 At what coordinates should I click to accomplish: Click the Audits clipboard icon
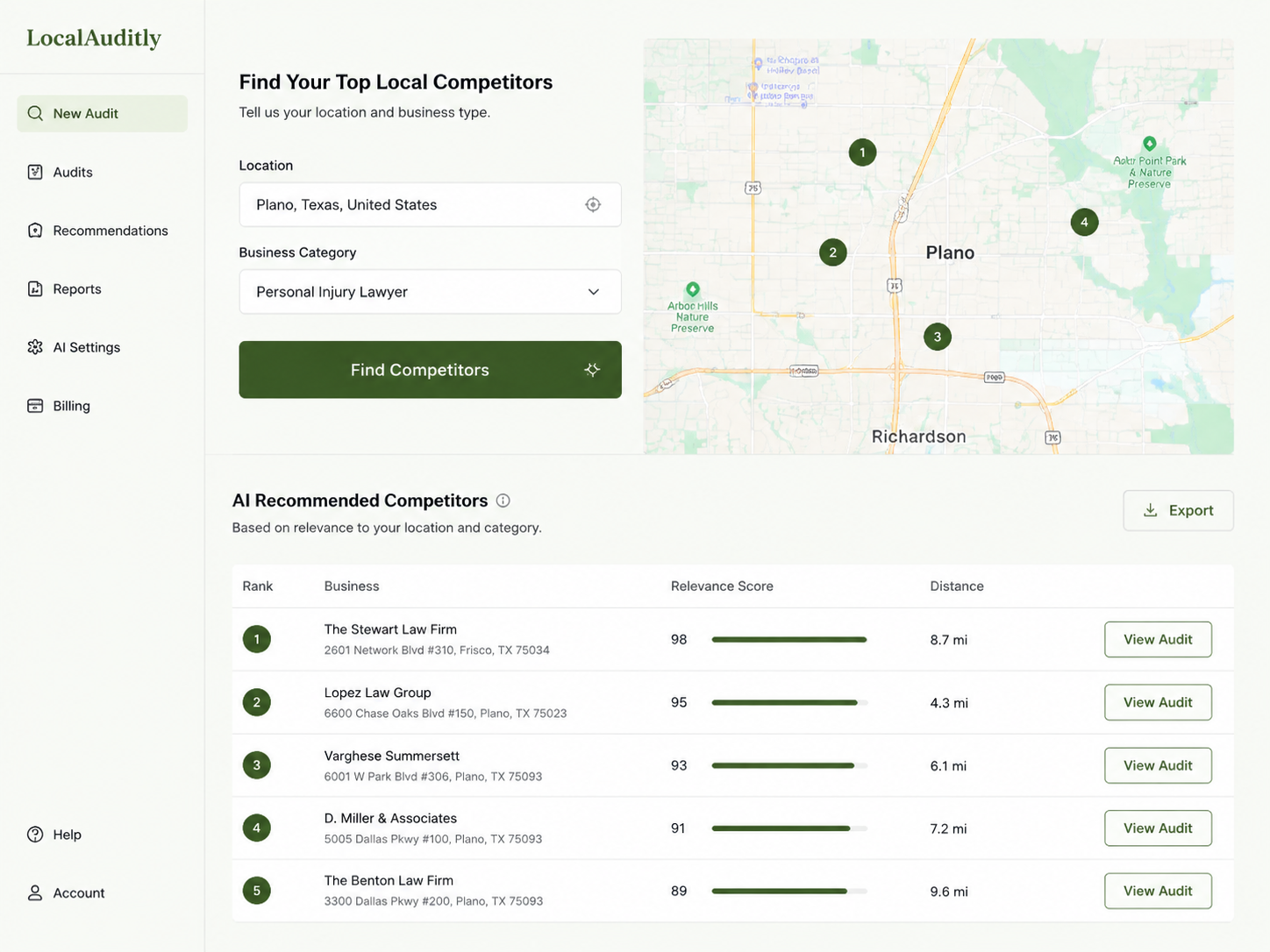[35, 172]
